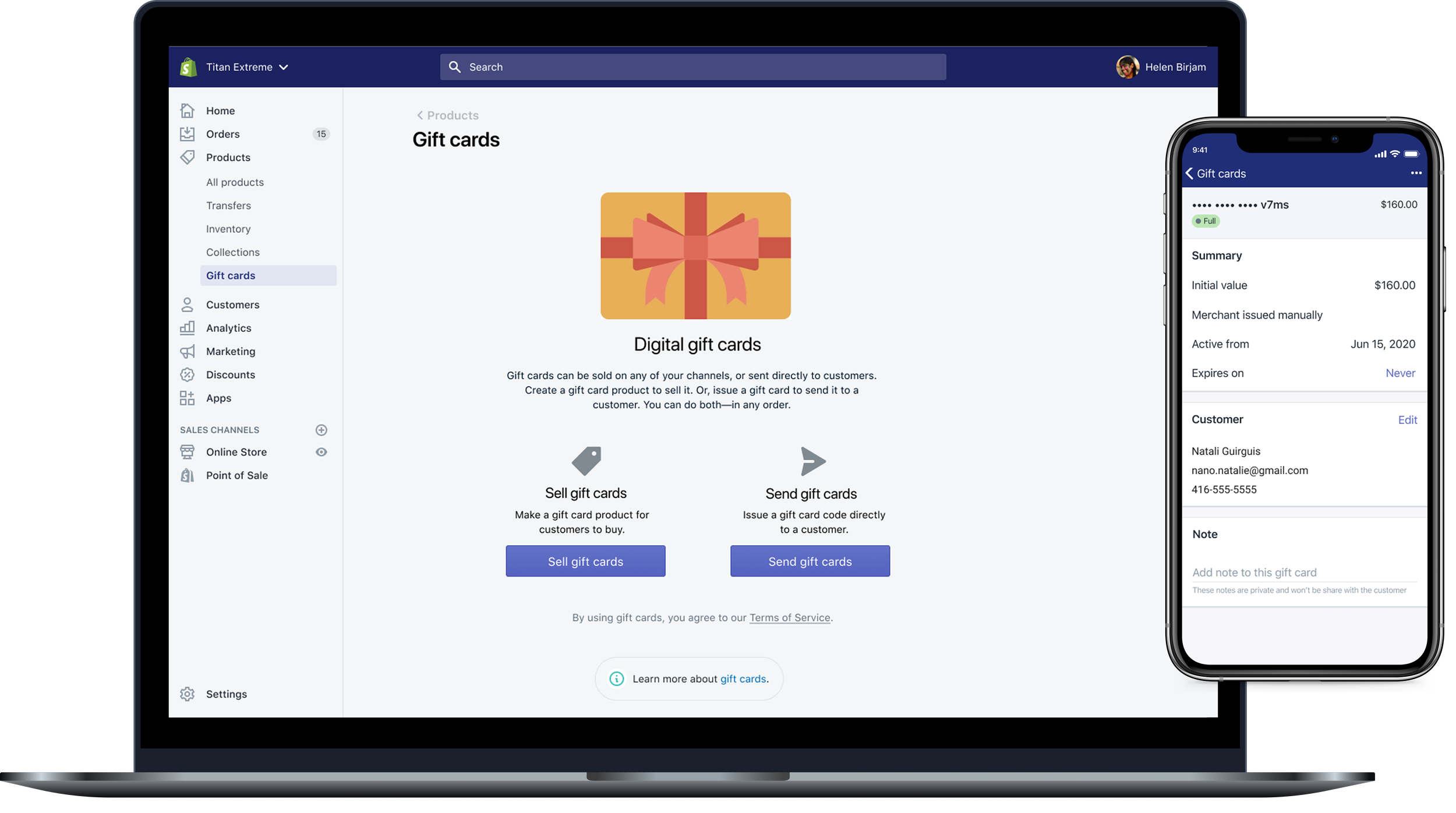1456x813 pixels.
Task: Click the Send gift cards button
Action: pos(810,561)
